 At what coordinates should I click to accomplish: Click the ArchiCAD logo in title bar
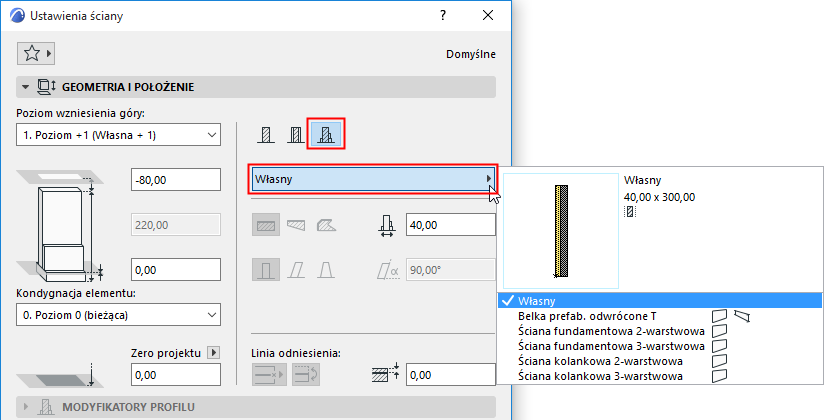[x=18, y=15]
